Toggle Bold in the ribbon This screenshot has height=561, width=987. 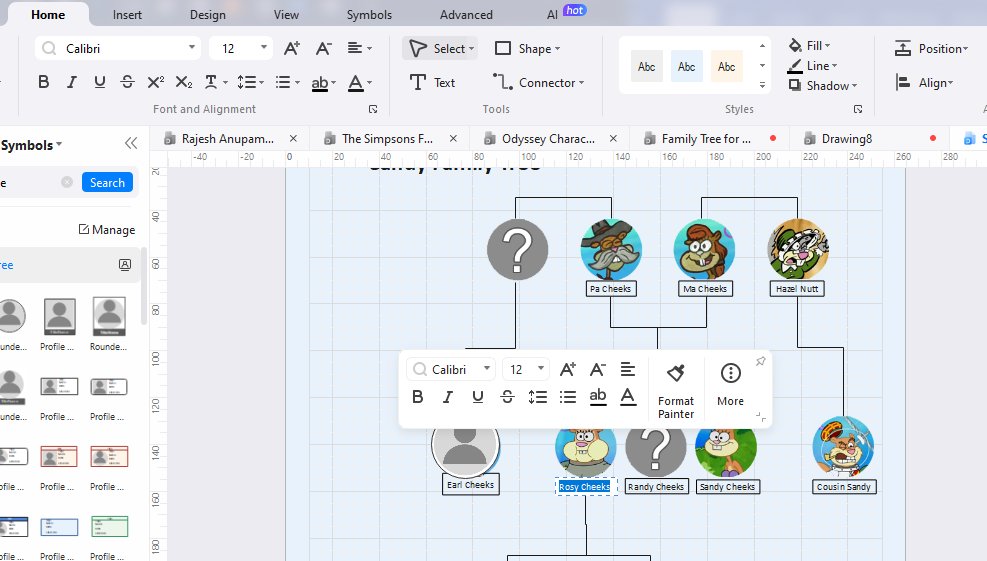tap(43, 82)
